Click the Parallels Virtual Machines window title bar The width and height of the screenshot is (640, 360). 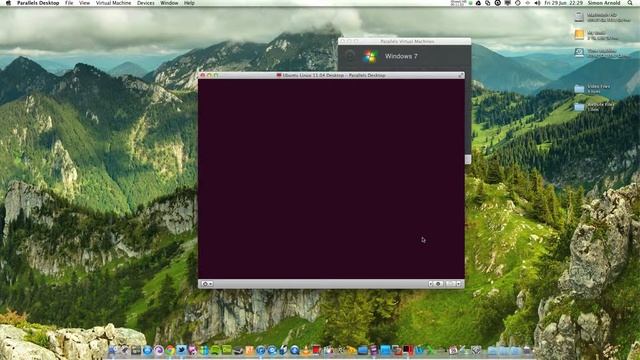pyautogui.click(x=404, y=41)
